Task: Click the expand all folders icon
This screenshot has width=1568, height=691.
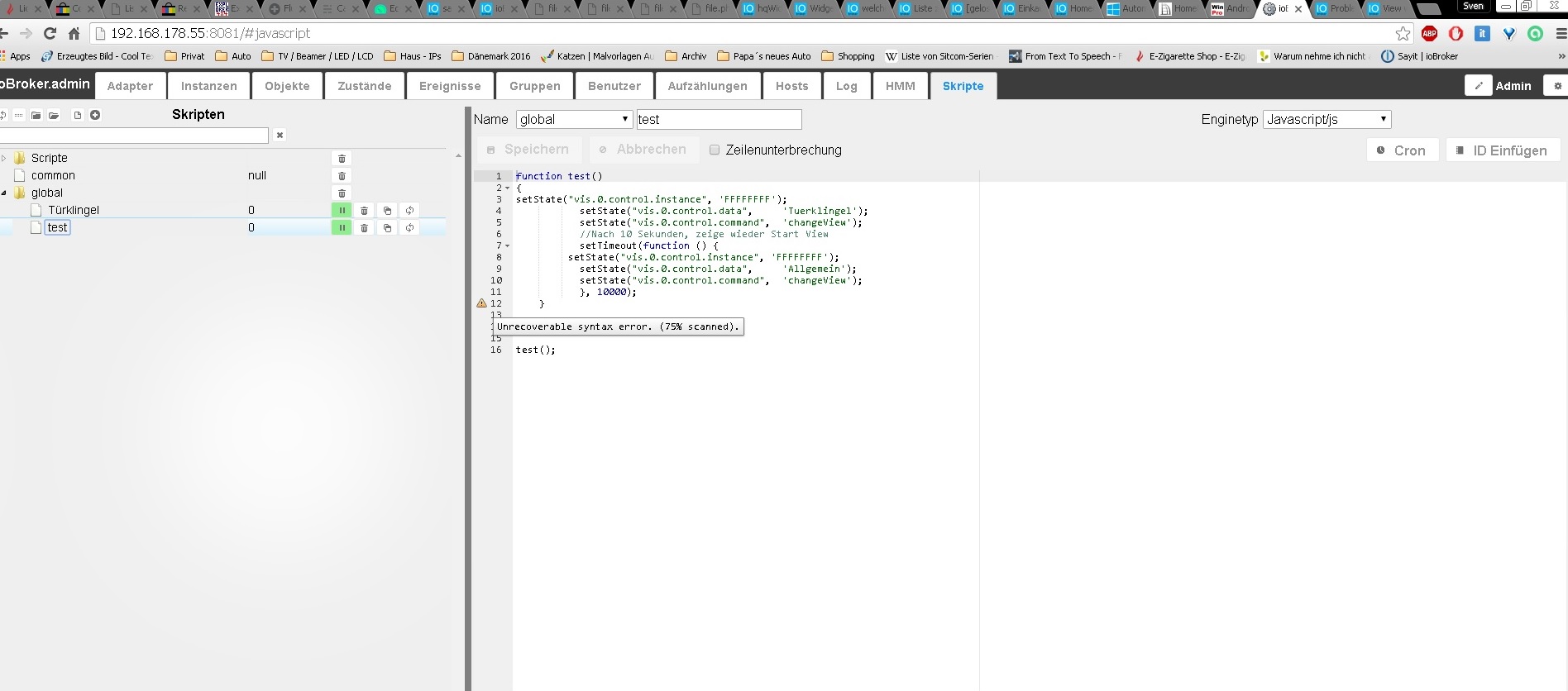Action: (x=54, y=115)
